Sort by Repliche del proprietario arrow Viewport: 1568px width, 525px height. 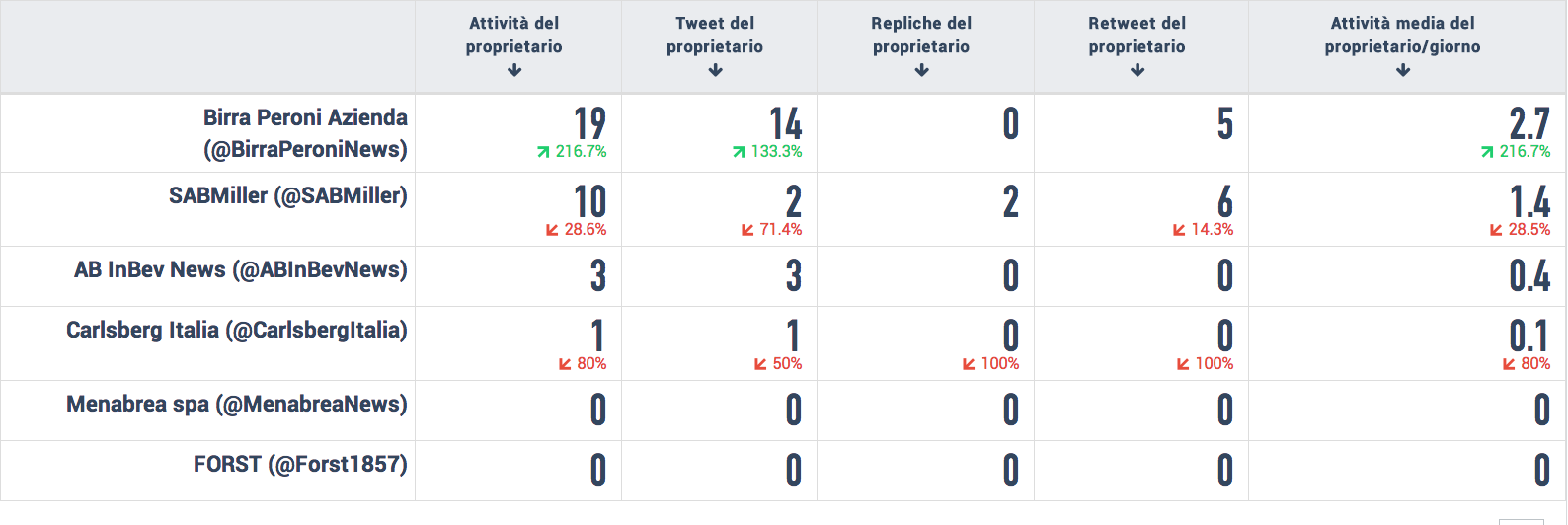pyautogui.click(x=922, y=70)
